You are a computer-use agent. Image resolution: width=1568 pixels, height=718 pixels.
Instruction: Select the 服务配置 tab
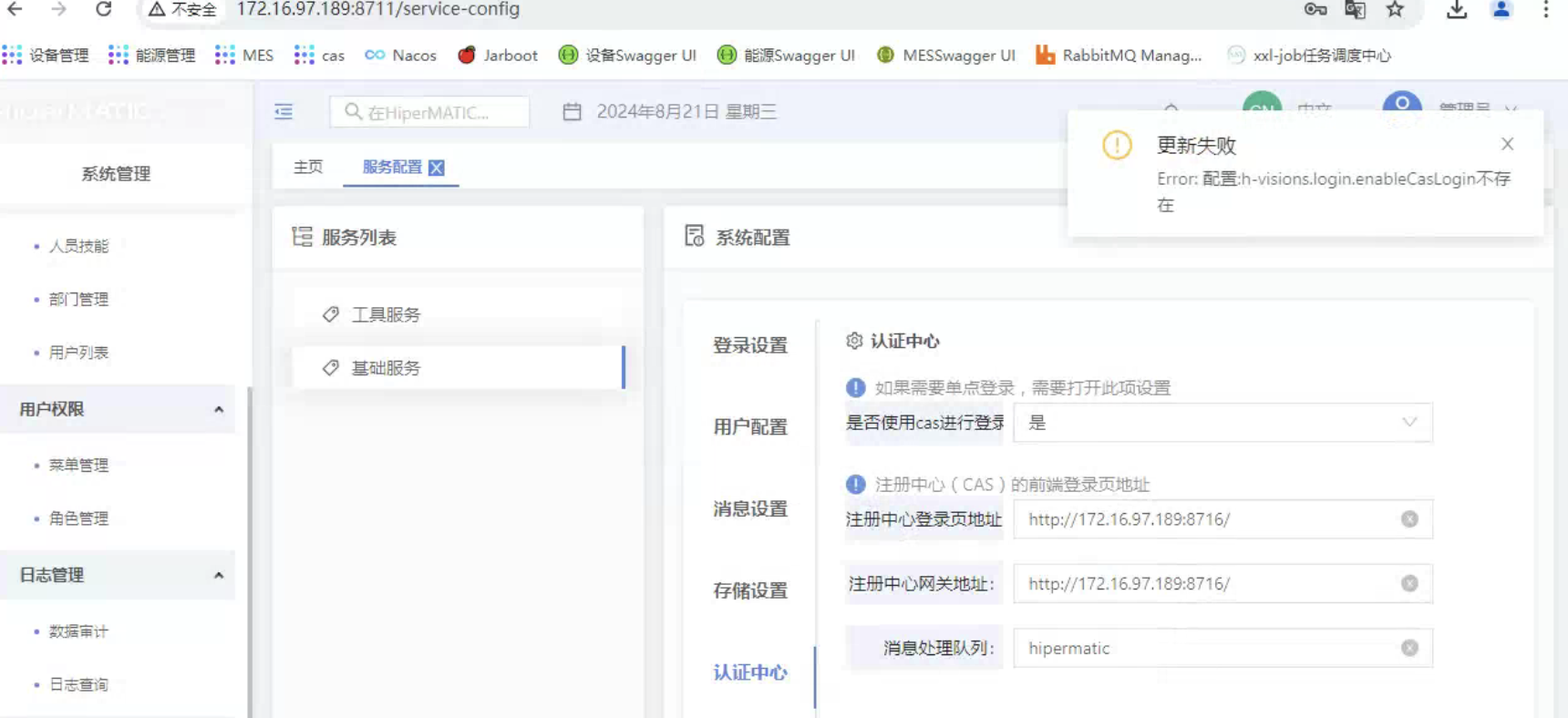tap(392, 168)
